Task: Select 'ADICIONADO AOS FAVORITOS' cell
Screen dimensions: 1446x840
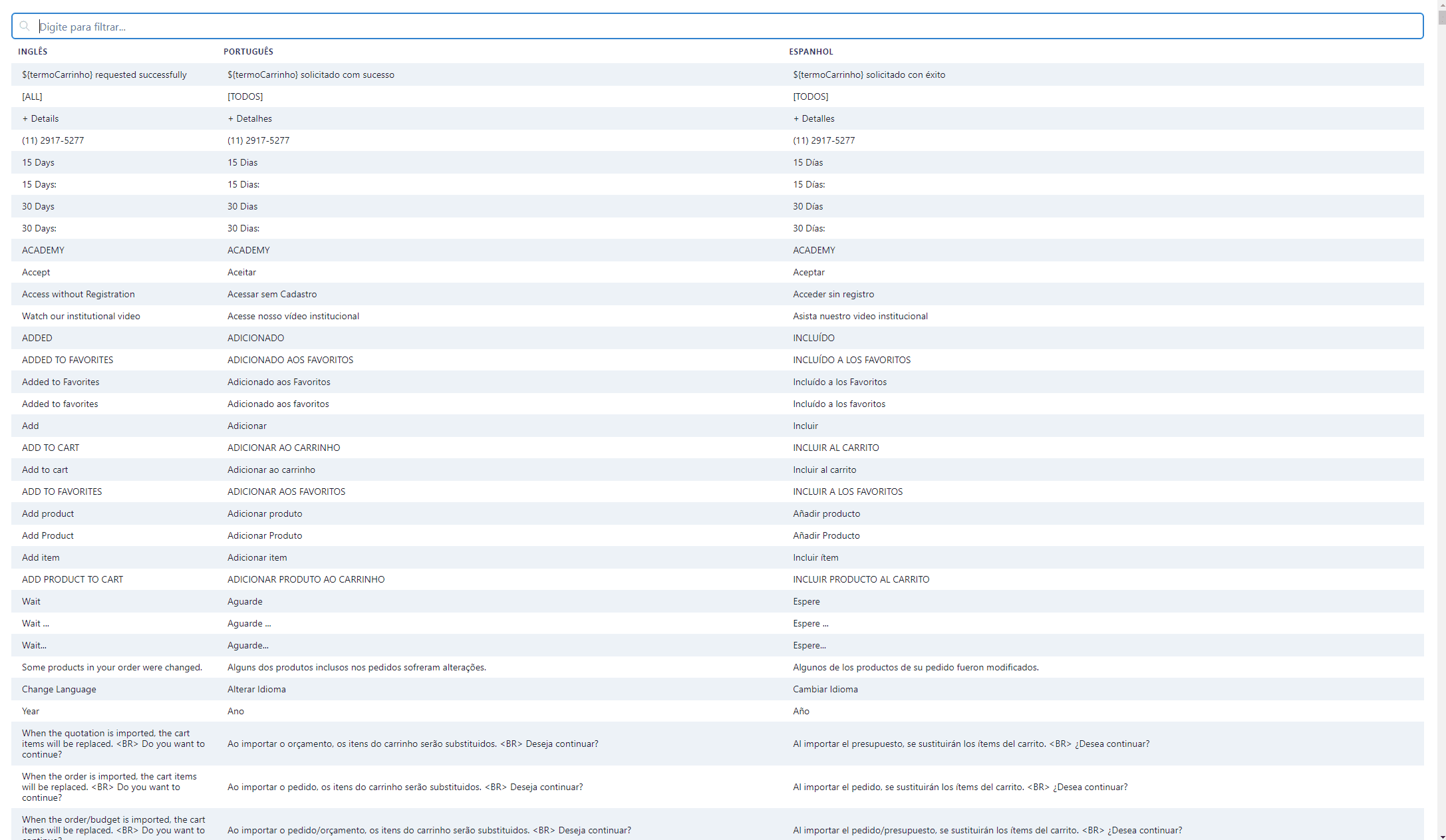Action: (291, 360)
